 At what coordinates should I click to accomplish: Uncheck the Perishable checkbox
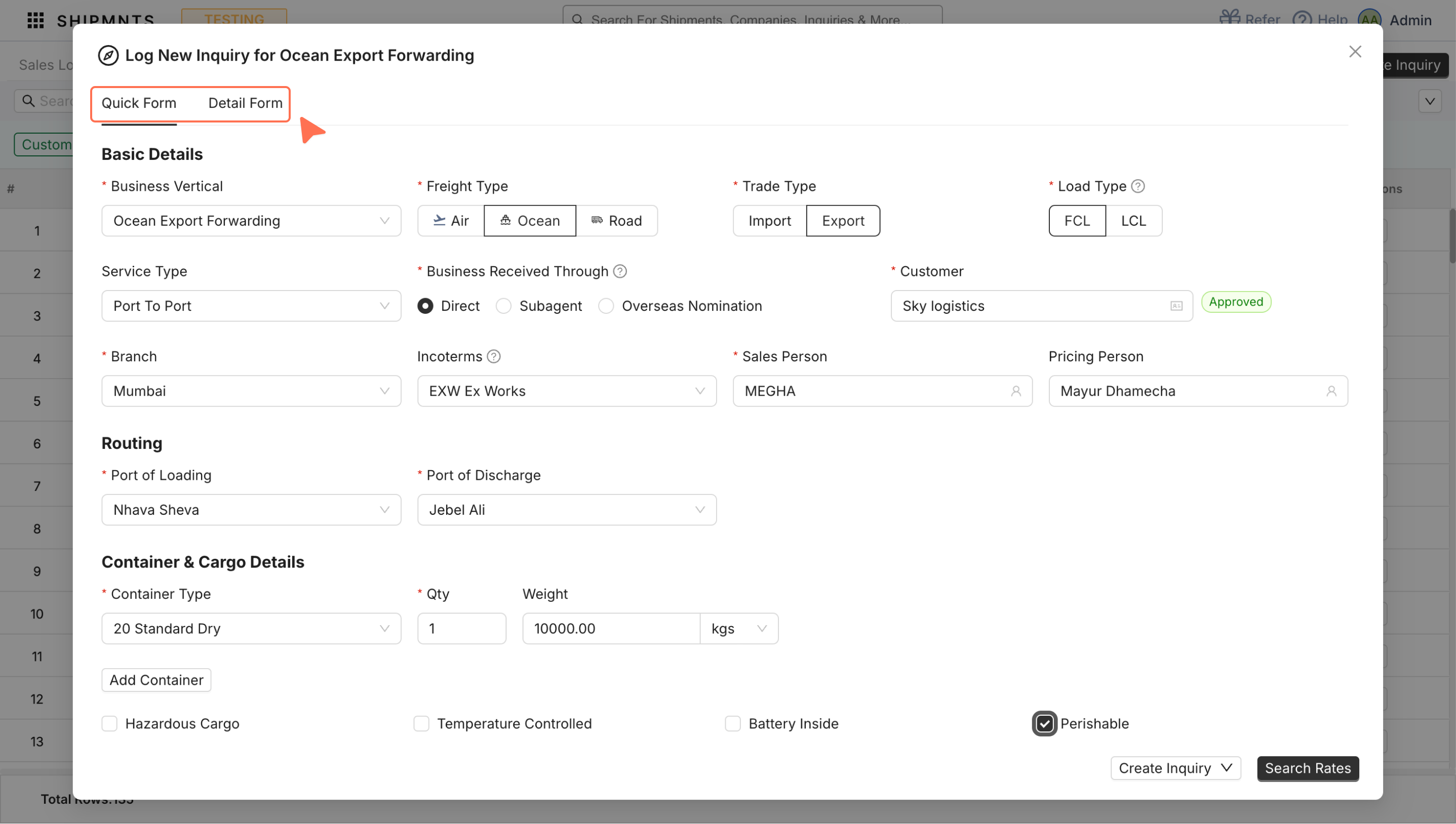click(x=1044, y=724)
